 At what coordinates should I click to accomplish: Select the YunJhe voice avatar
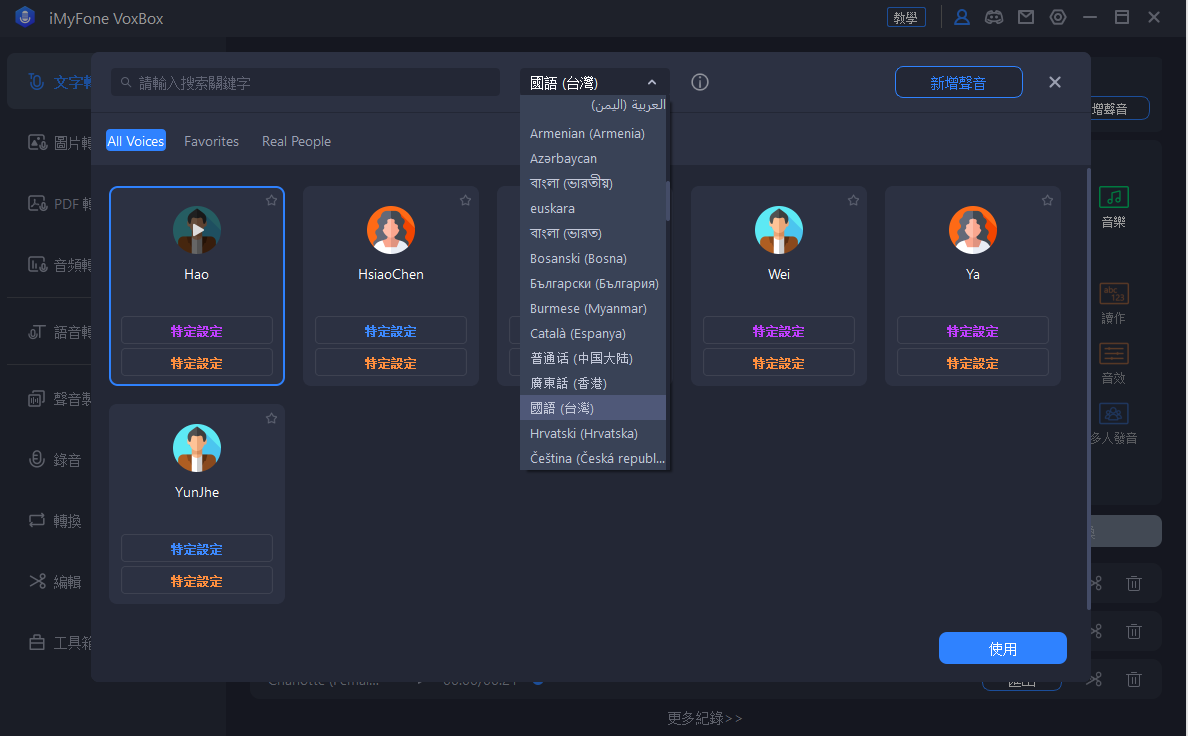[197, 448]
